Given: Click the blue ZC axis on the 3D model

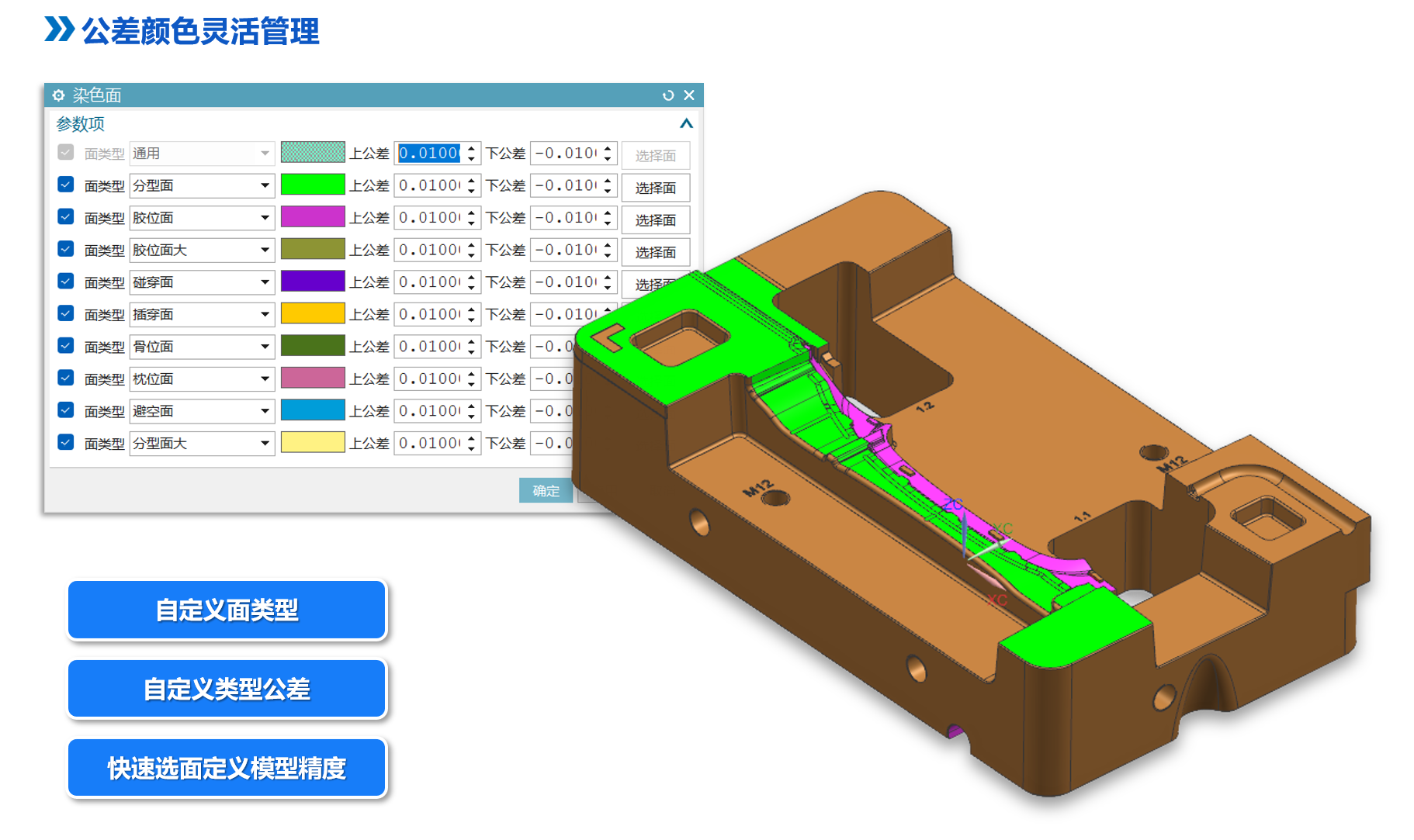Looking at the screenshot, I should [x=963, y=531].
